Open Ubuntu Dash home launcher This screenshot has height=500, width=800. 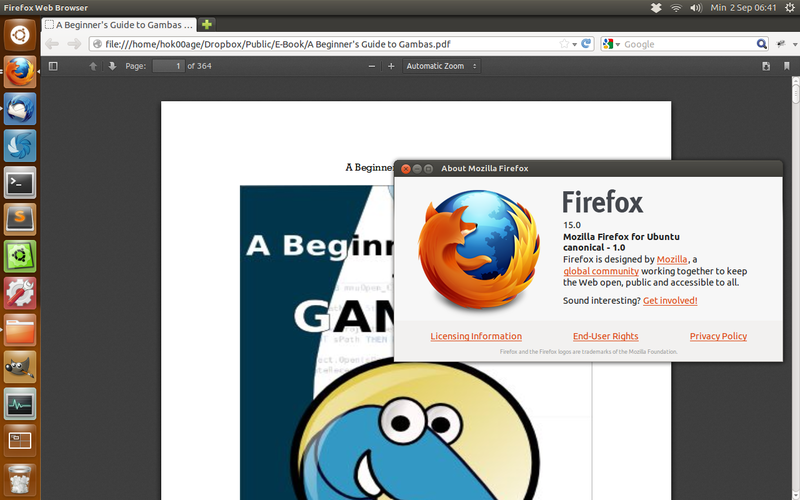point(20,35)
